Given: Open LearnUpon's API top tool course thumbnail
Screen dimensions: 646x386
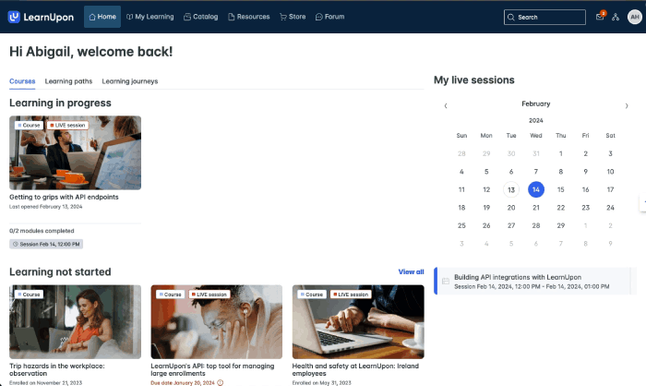Looking at the screenshot, I should [216, 322].
